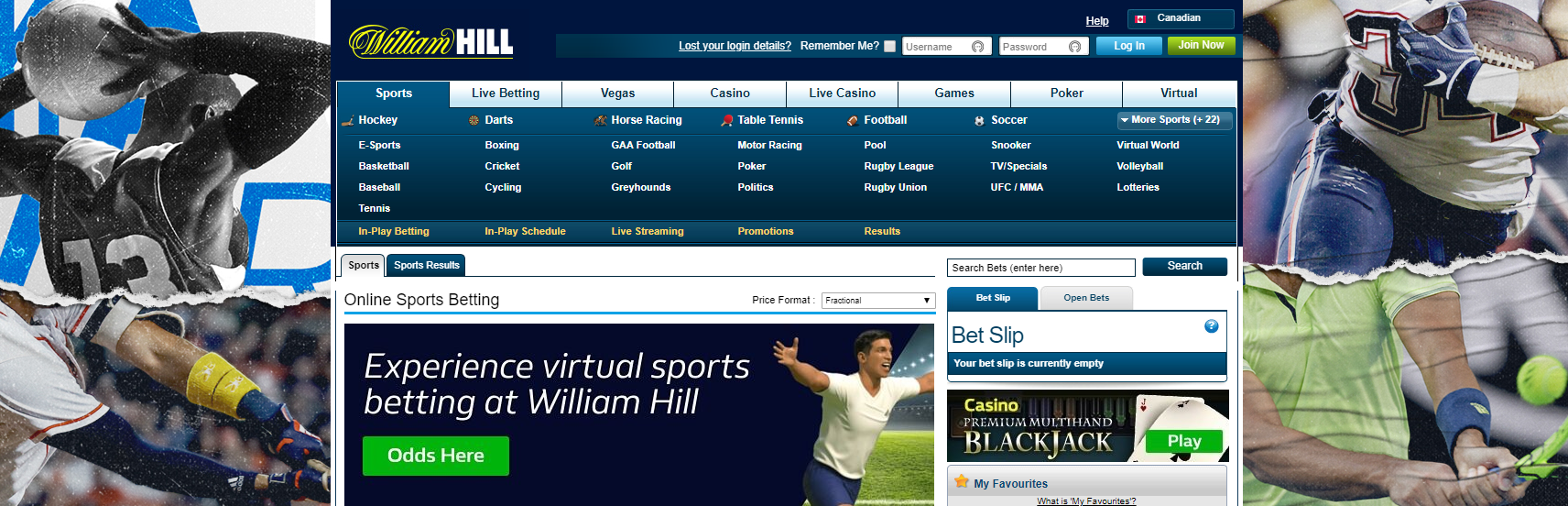The image size is (1568, 506).
Task: Click the Search Bets input field
Action: tap(1041, 268)
